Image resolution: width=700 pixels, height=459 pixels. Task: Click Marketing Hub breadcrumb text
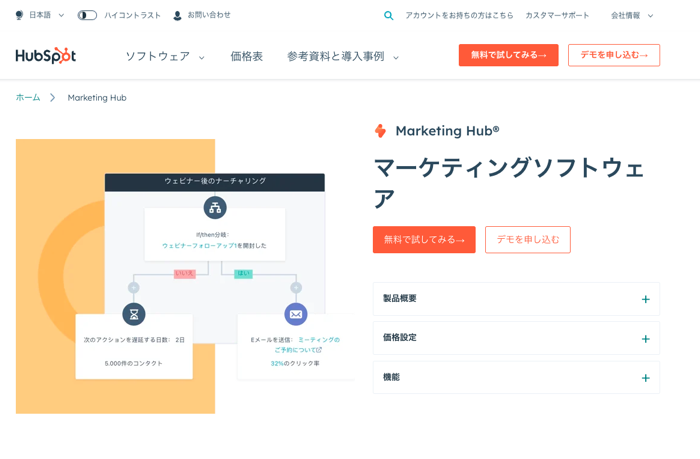tap(97, 98)
